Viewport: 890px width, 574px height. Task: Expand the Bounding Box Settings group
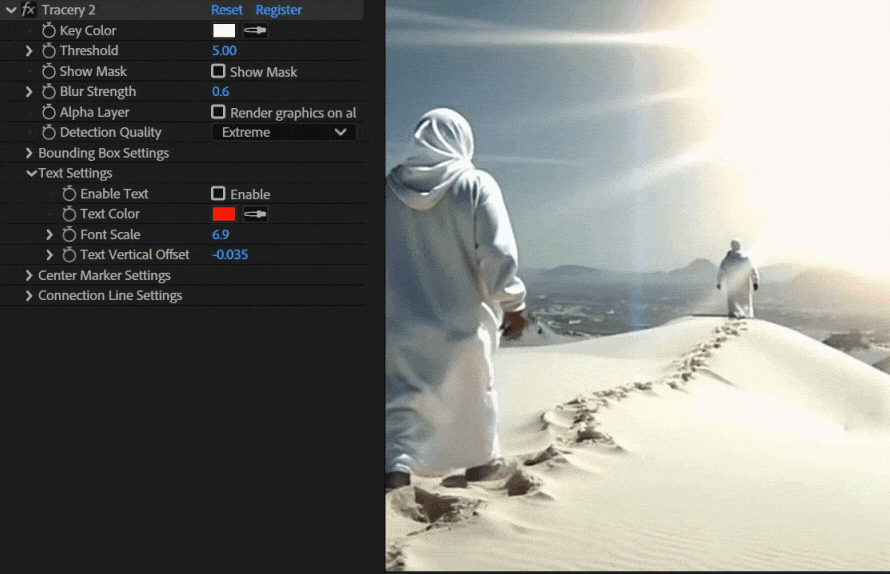click(29, 153)
